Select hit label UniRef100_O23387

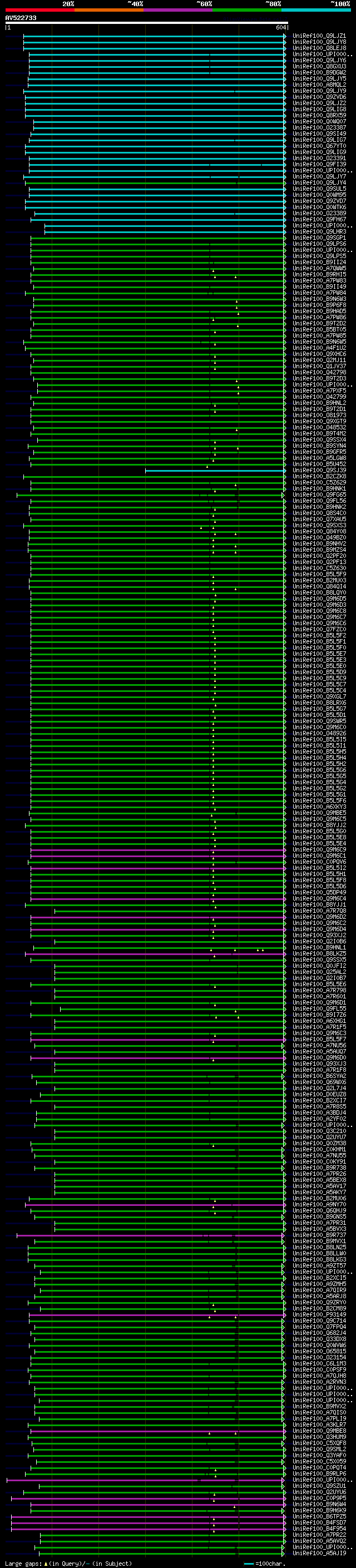tap(319, 128)
